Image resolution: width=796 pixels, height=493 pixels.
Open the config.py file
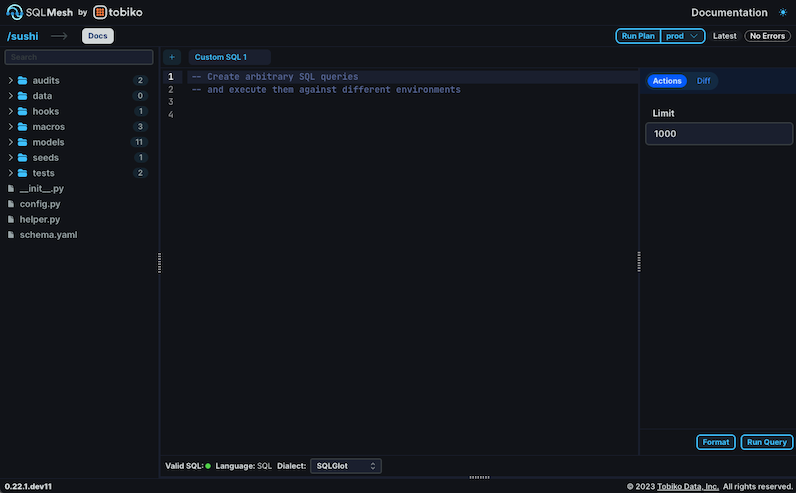click(x=40, y=204)
